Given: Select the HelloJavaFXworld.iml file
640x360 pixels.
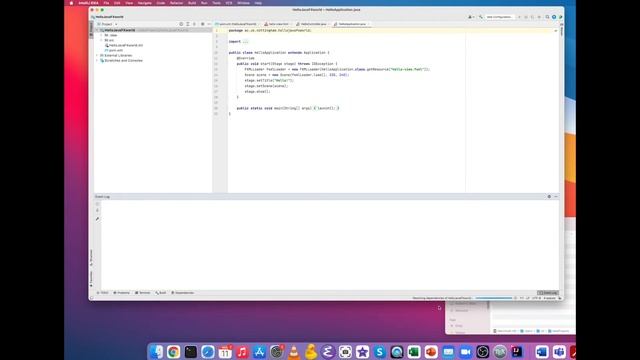Looking at the screenshot, I should [124, 45].
